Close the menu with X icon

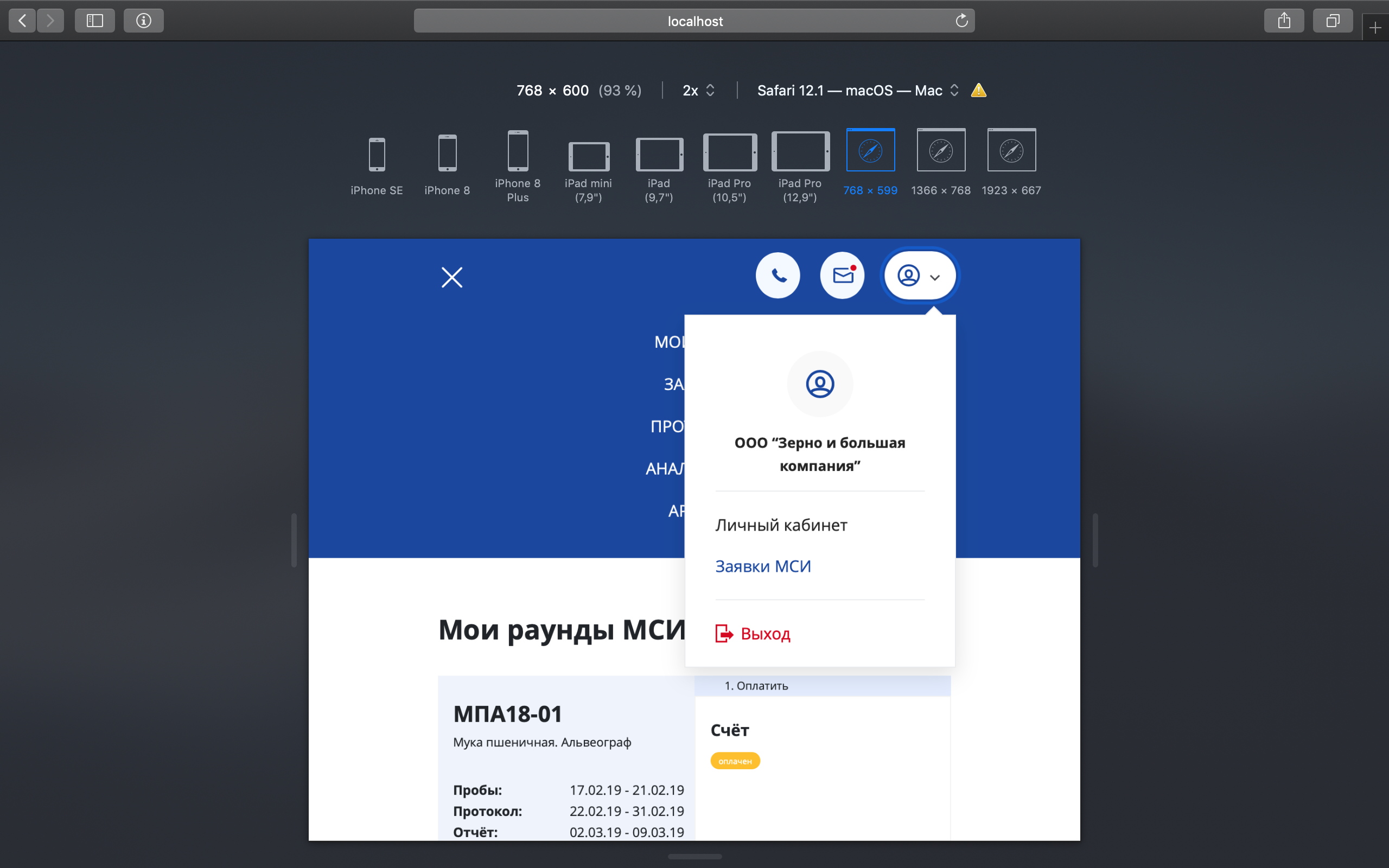coord(452,277)
